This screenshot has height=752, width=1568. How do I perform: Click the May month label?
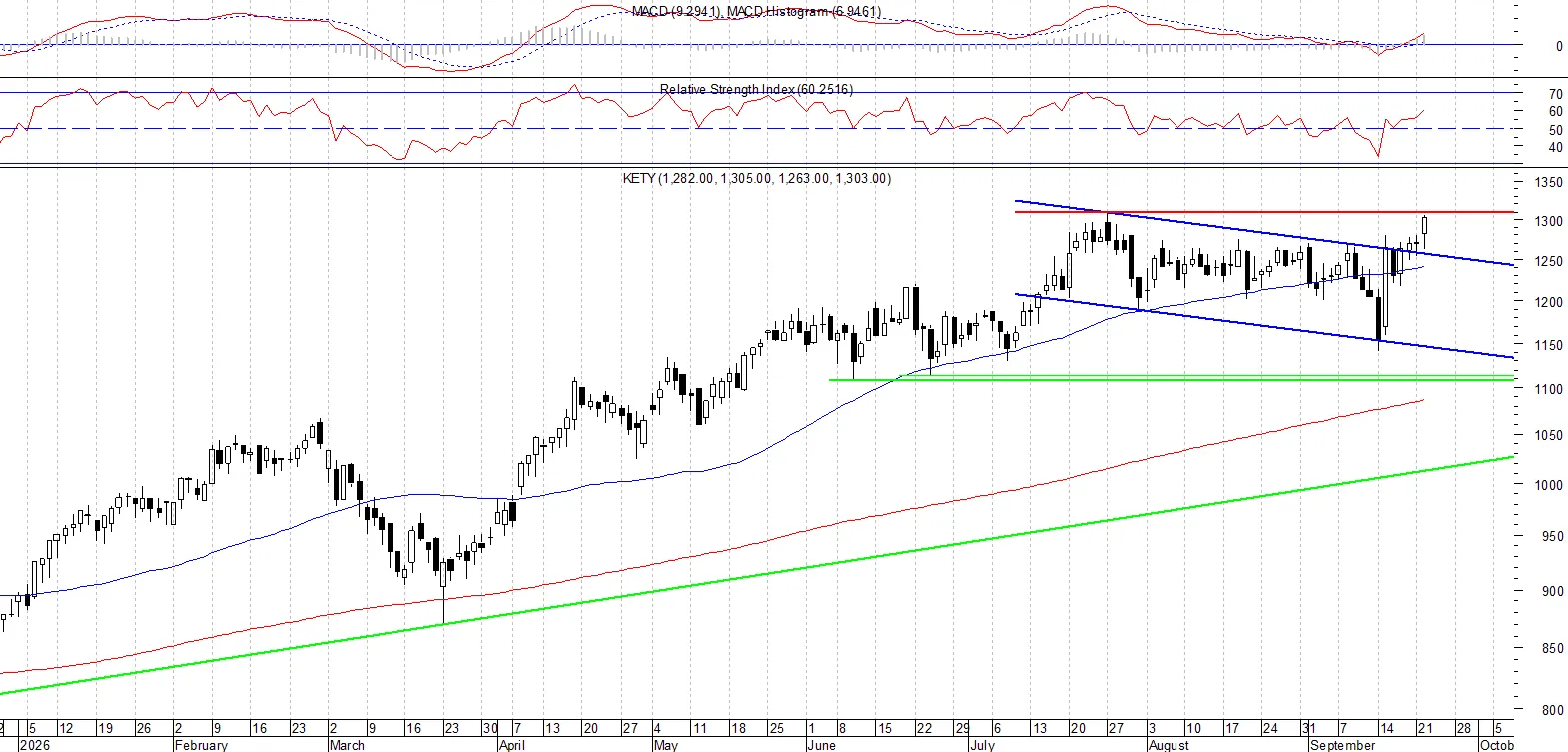point(665,745)
